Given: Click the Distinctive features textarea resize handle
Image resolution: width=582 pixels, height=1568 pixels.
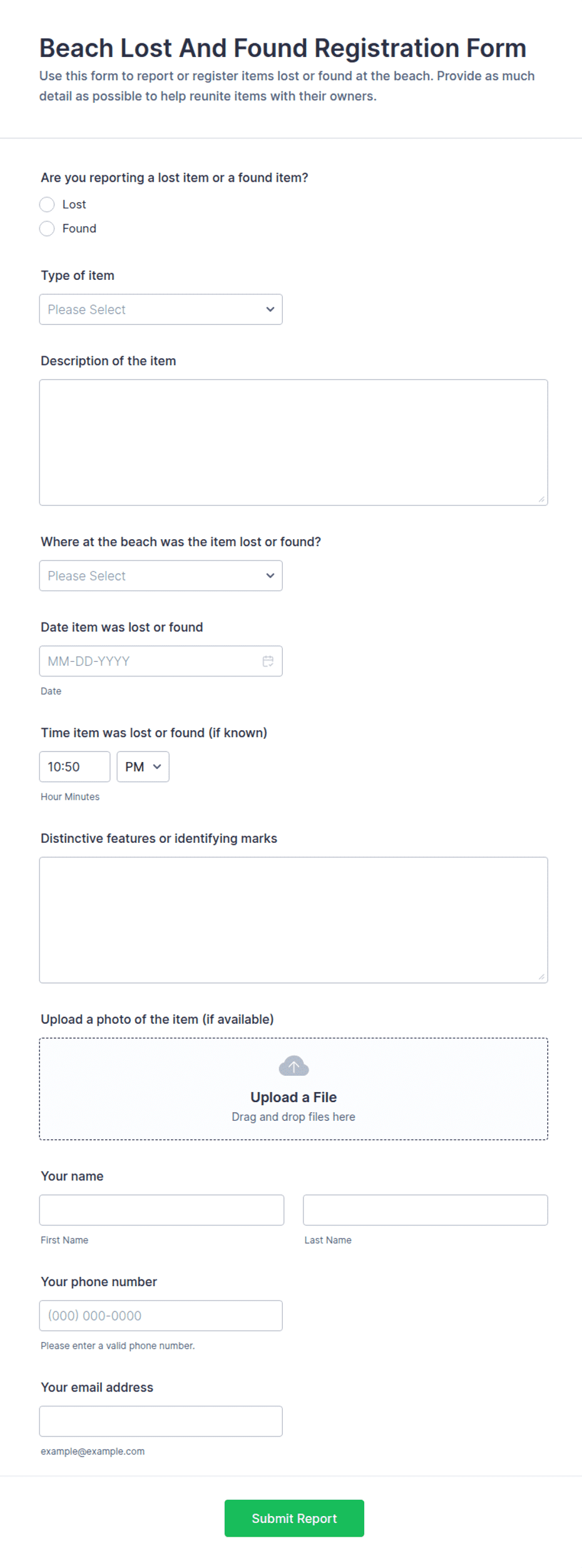Looking at the screenshot, I should 542,977.
